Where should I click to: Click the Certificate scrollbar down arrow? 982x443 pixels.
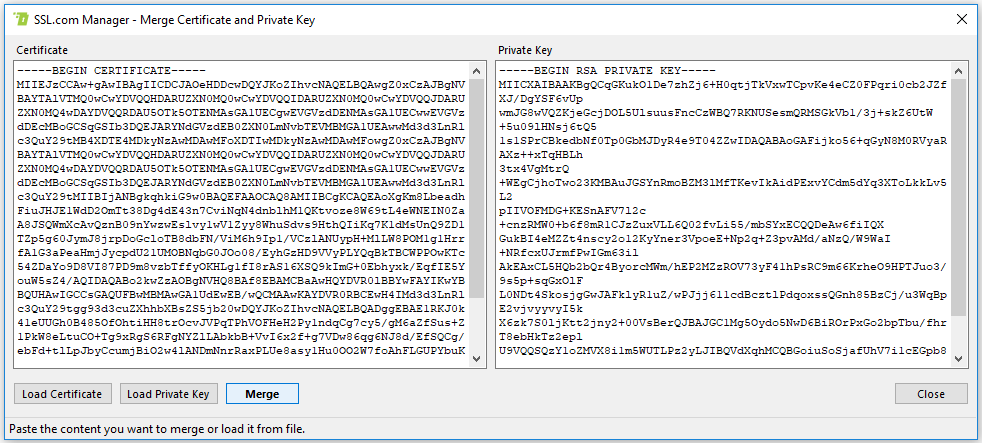(x=477, y=361)
